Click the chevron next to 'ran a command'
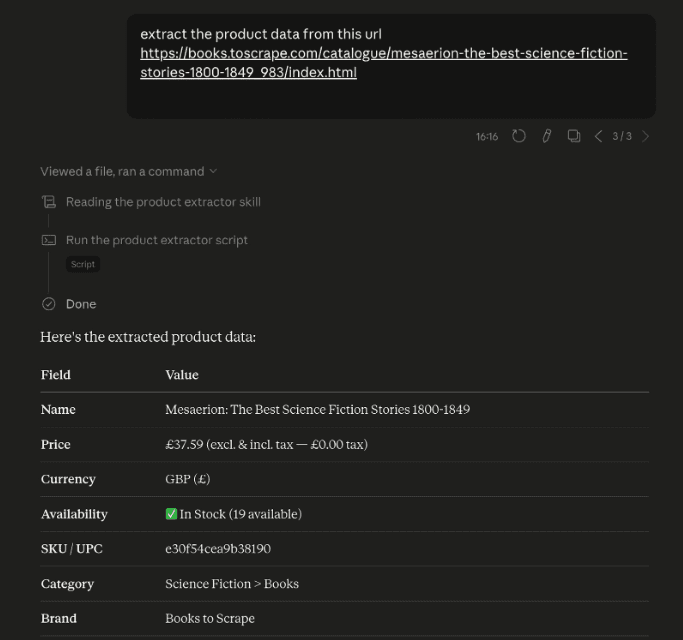The image size is (683, 640). tap(213, 171)
